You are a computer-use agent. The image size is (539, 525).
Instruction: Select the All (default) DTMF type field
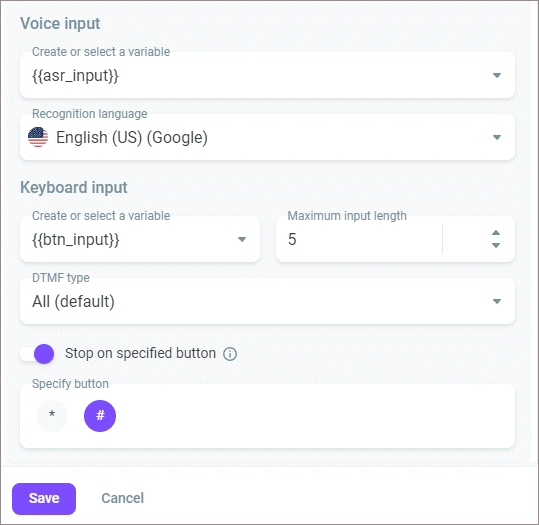tap(267, 301)
